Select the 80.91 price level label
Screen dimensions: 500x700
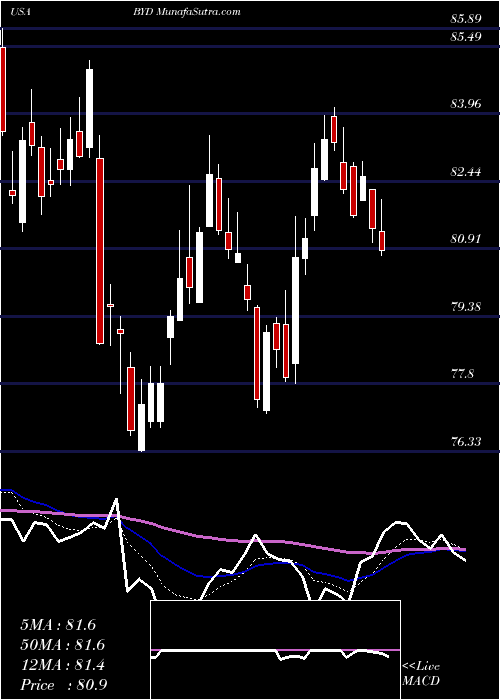point(466,239)
